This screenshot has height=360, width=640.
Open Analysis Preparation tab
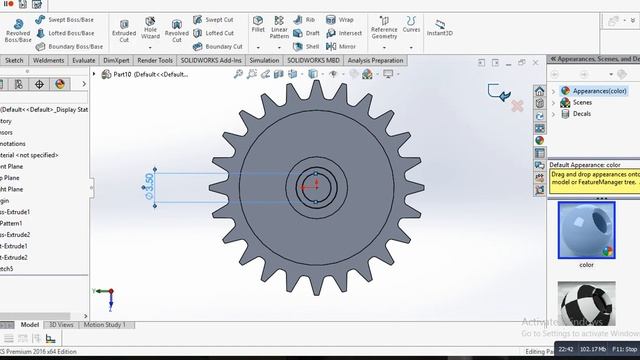tap(376, 60)
